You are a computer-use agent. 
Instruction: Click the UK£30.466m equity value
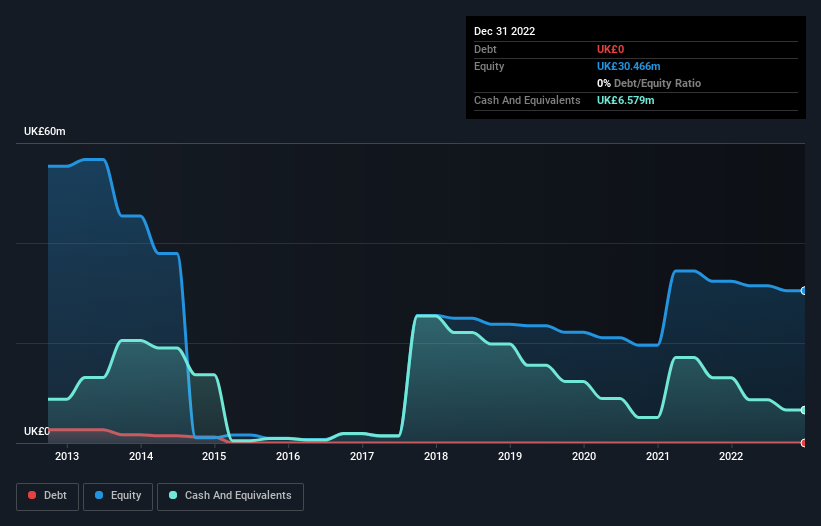[628, 66]
